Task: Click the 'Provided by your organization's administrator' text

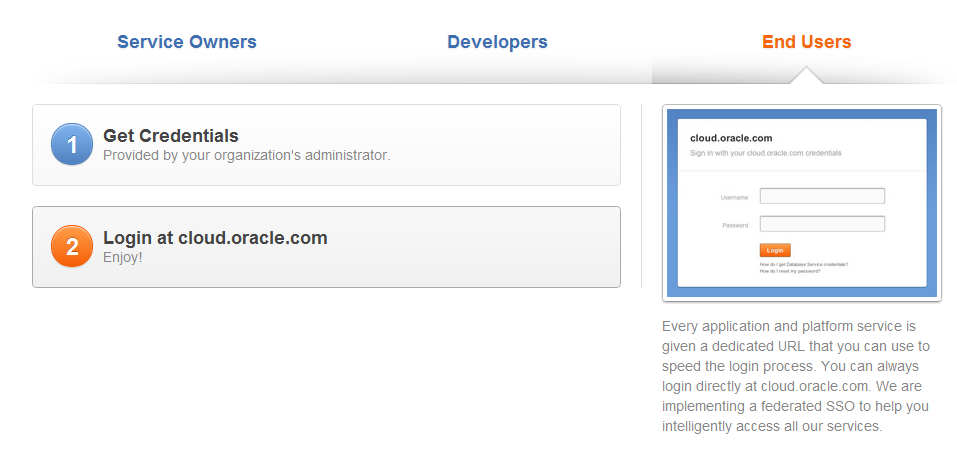Action: click(246, 156)
